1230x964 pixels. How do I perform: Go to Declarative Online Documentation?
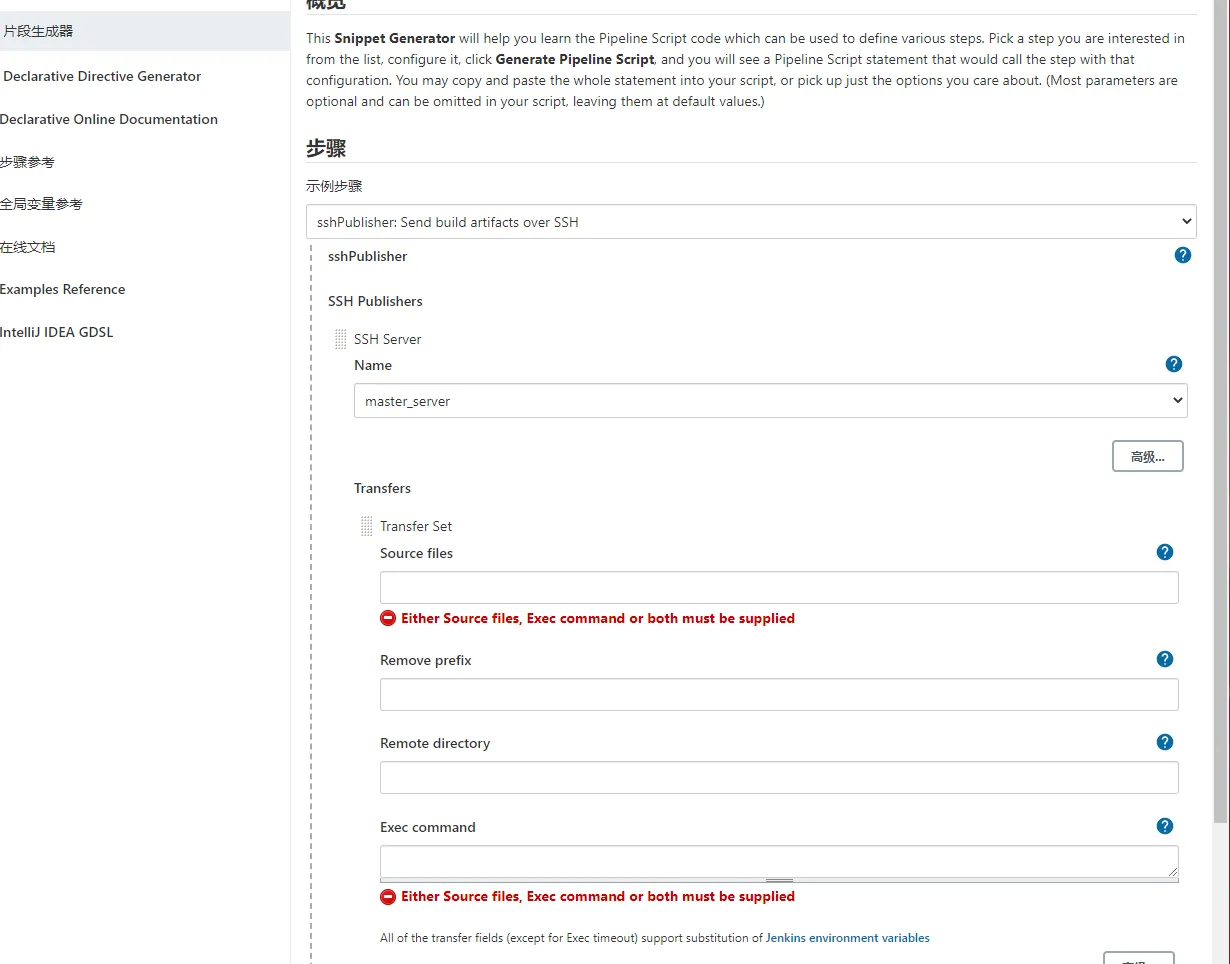coord(109,119)
